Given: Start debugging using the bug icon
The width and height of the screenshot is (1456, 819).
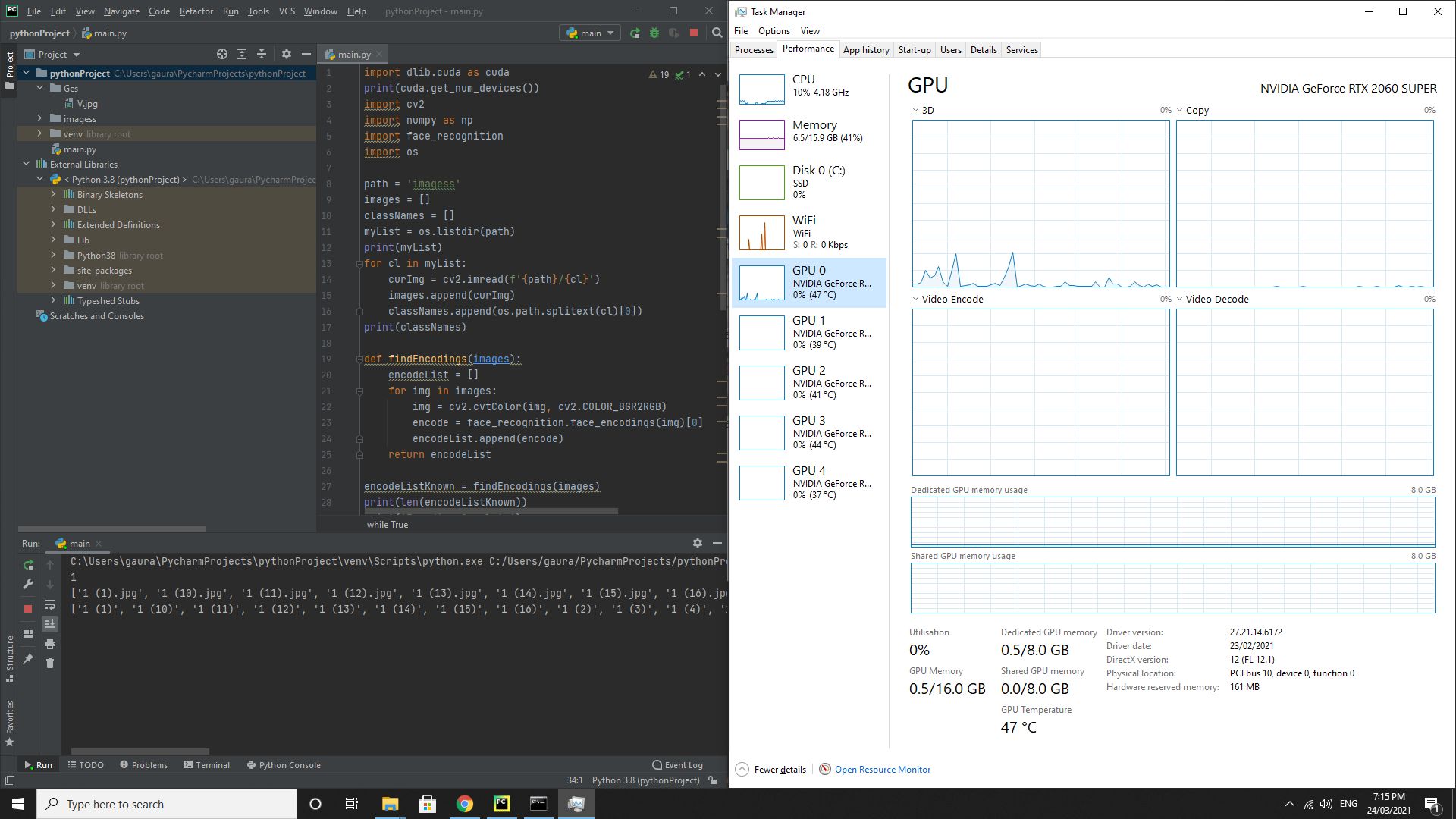Looking at the screenshot, I should click(654, 33).
